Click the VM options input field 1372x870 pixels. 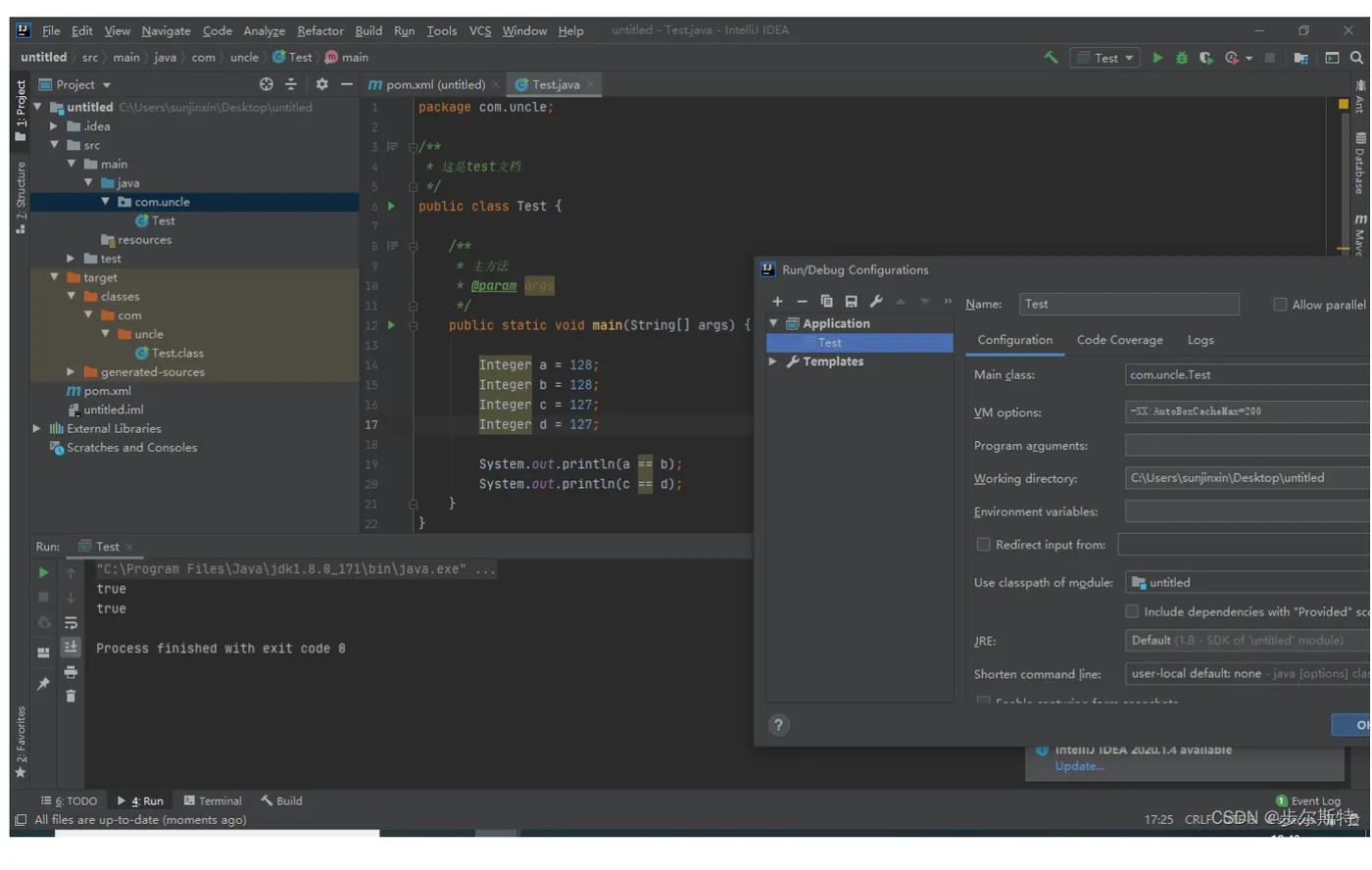pos(1248,412)
